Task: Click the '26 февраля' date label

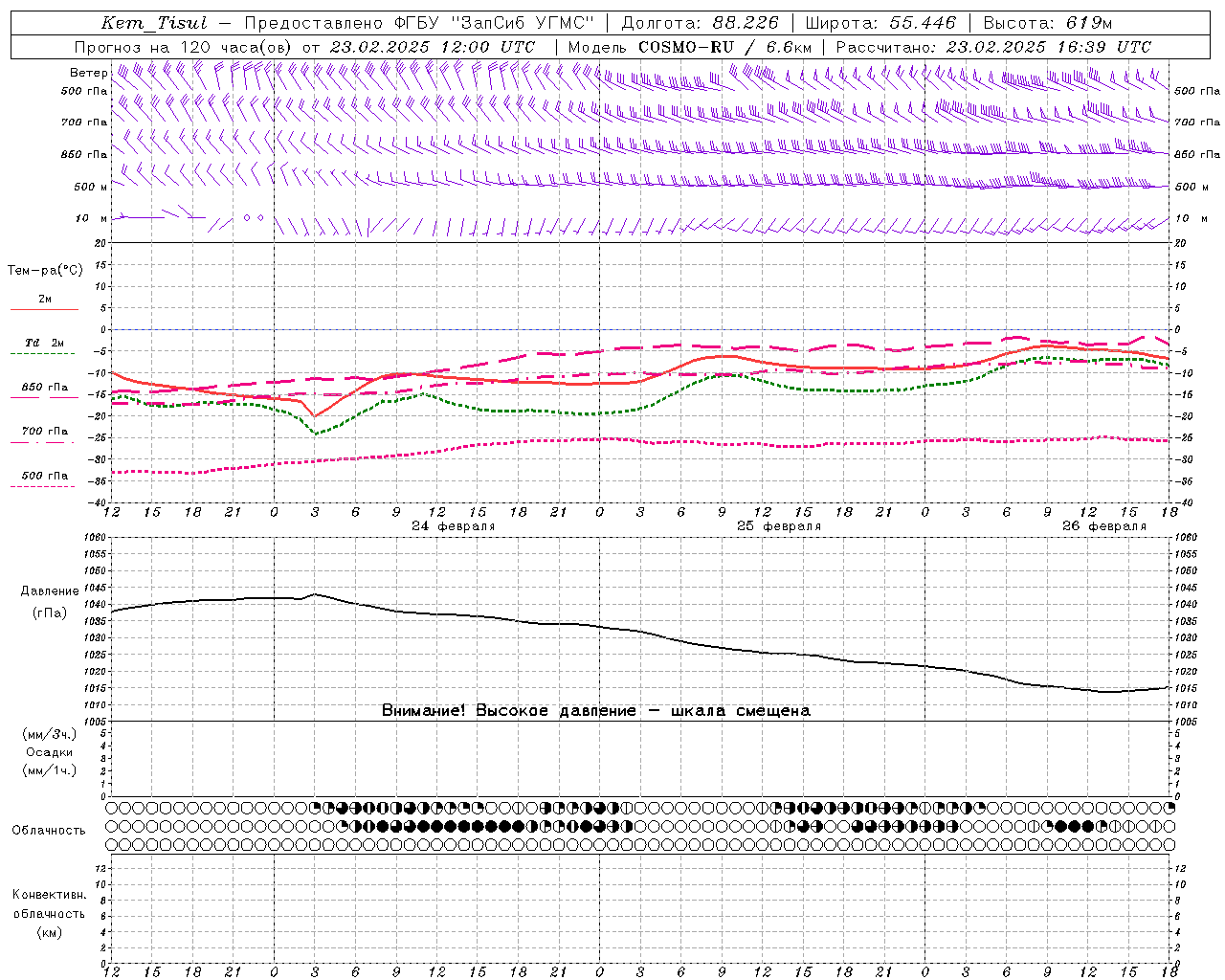Action: (1104, 526)
